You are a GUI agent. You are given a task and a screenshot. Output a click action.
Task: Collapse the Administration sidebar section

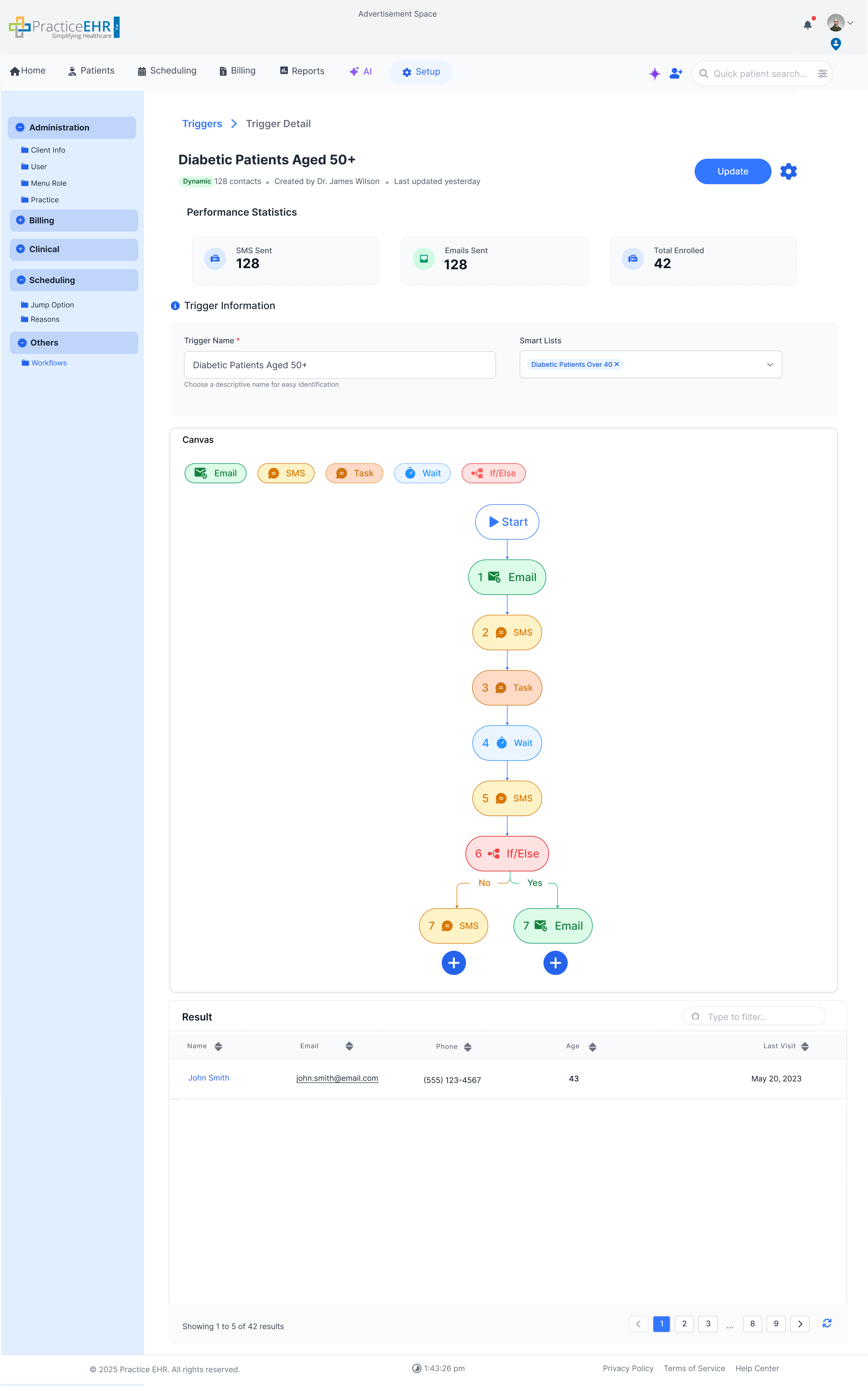tap(20, 127)
